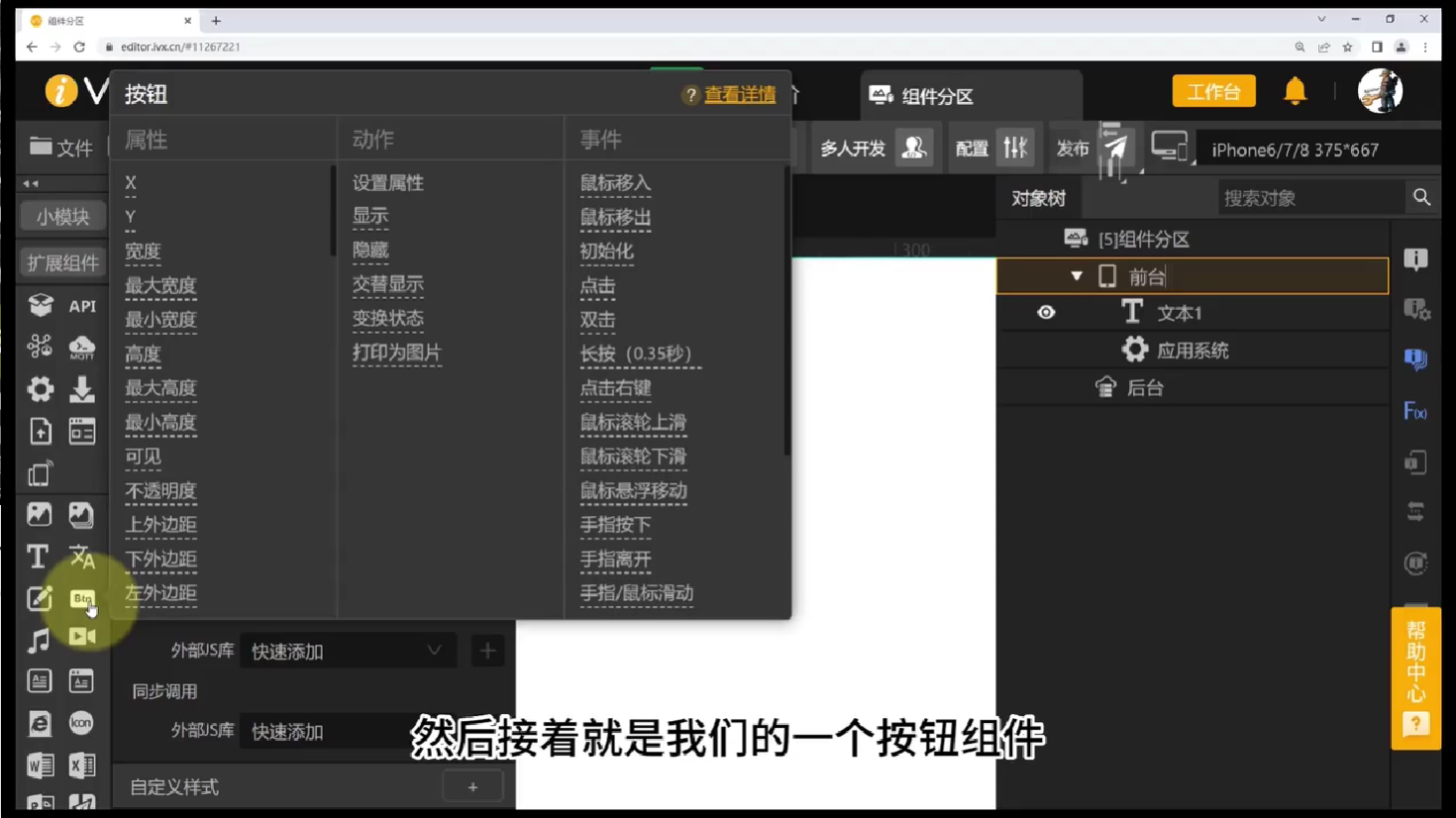Select 后台 in the object tree

[1145, 388]
